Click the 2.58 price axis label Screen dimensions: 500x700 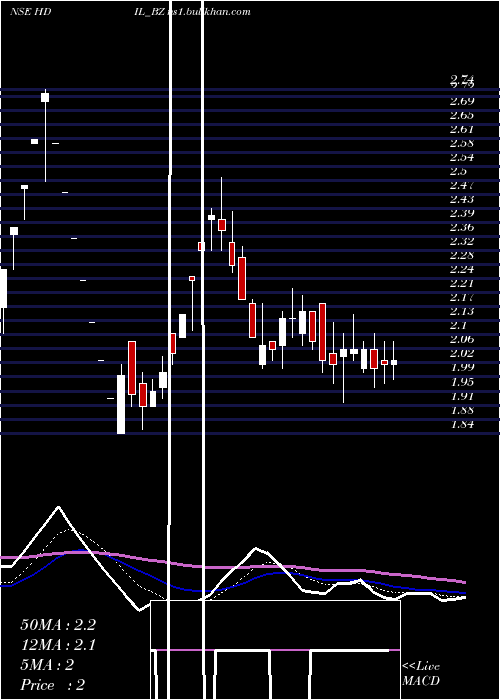click(462, 143)
